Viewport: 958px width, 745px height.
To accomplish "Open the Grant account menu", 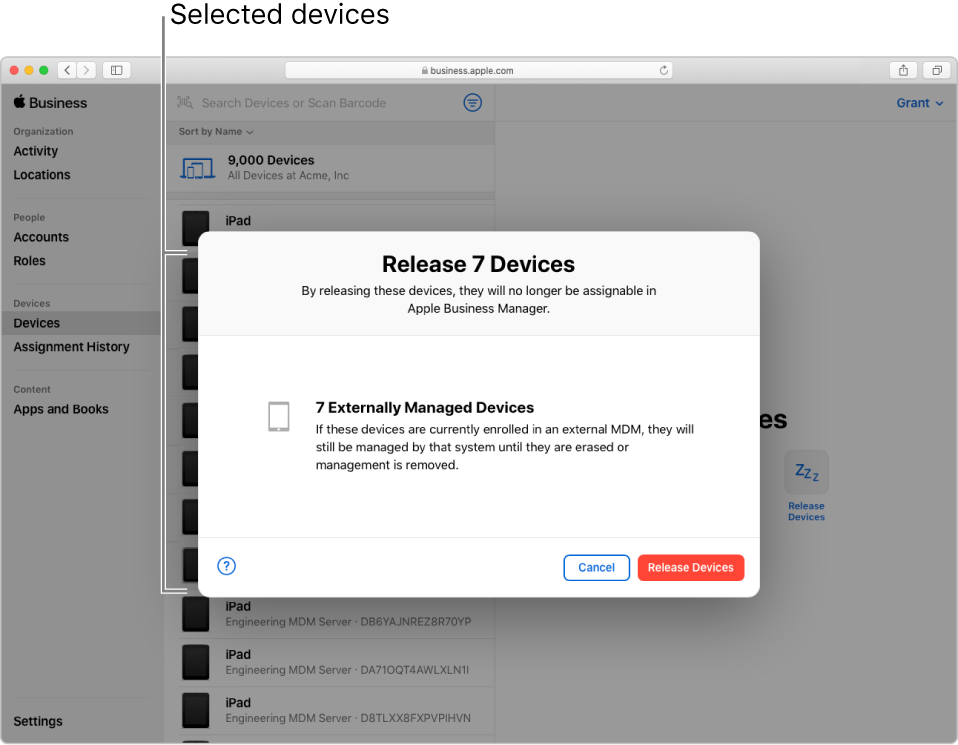I will click(920, 103).
